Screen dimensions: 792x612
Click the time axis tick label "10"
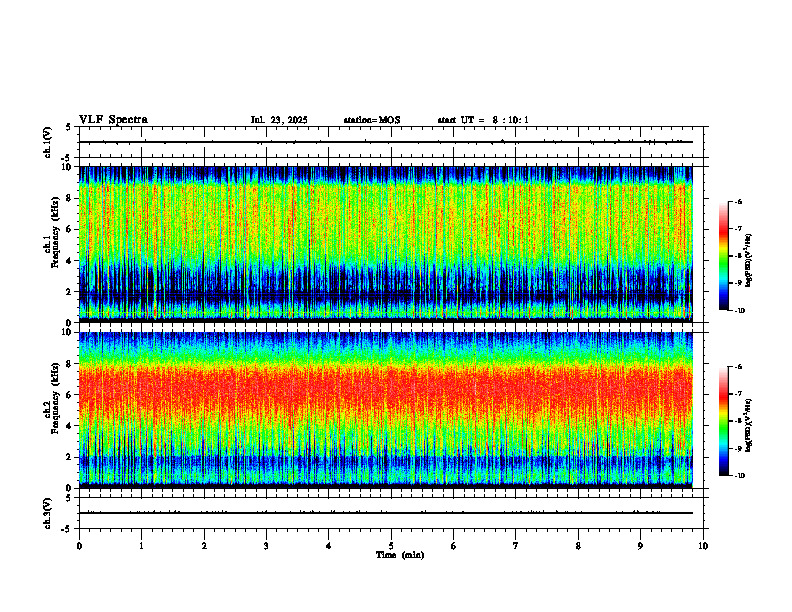click(703, 546)
